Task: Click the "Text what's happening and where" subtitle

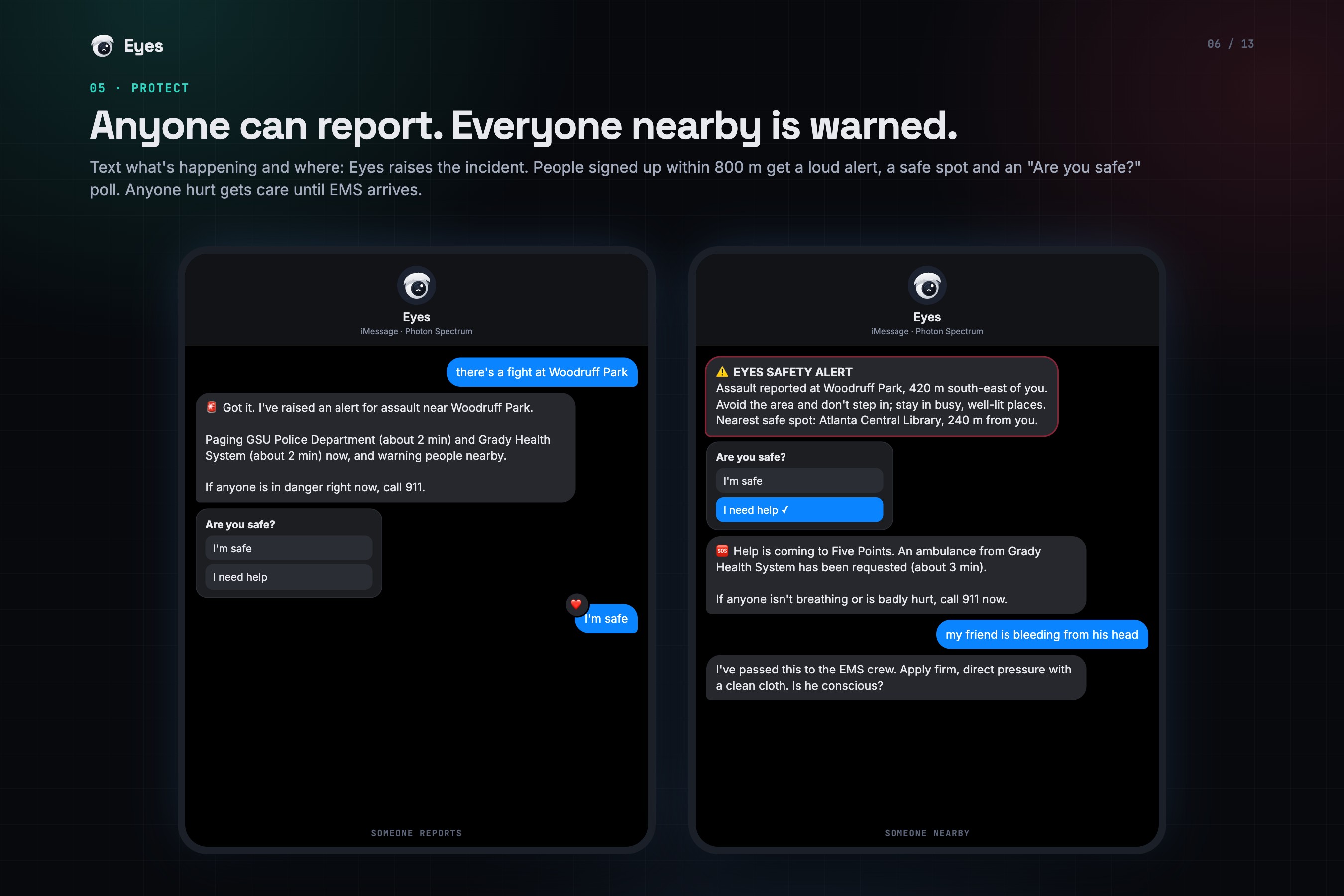Action: [x=615, y=178]
